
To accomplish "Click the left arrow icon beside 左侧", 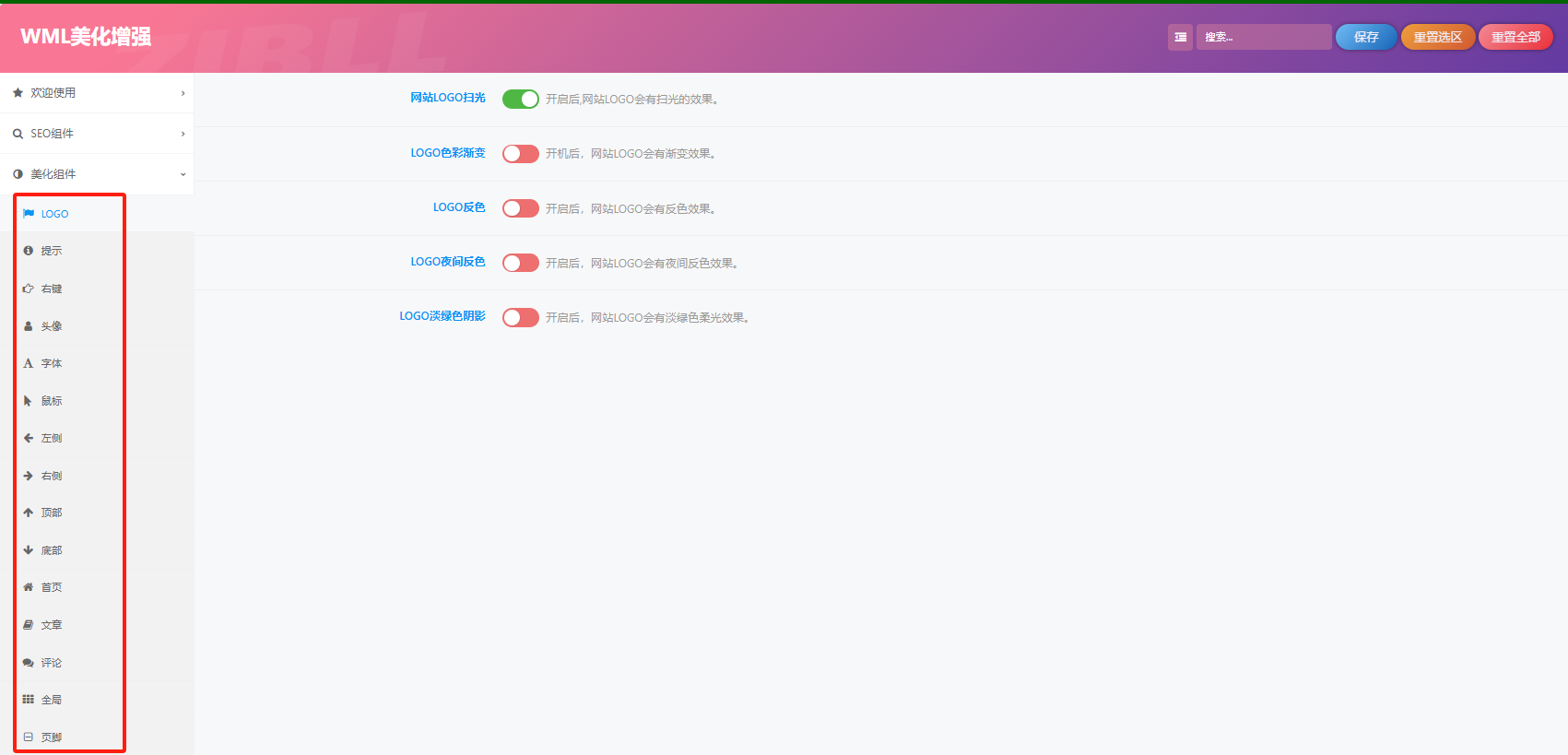I will (x=29, y=438).
